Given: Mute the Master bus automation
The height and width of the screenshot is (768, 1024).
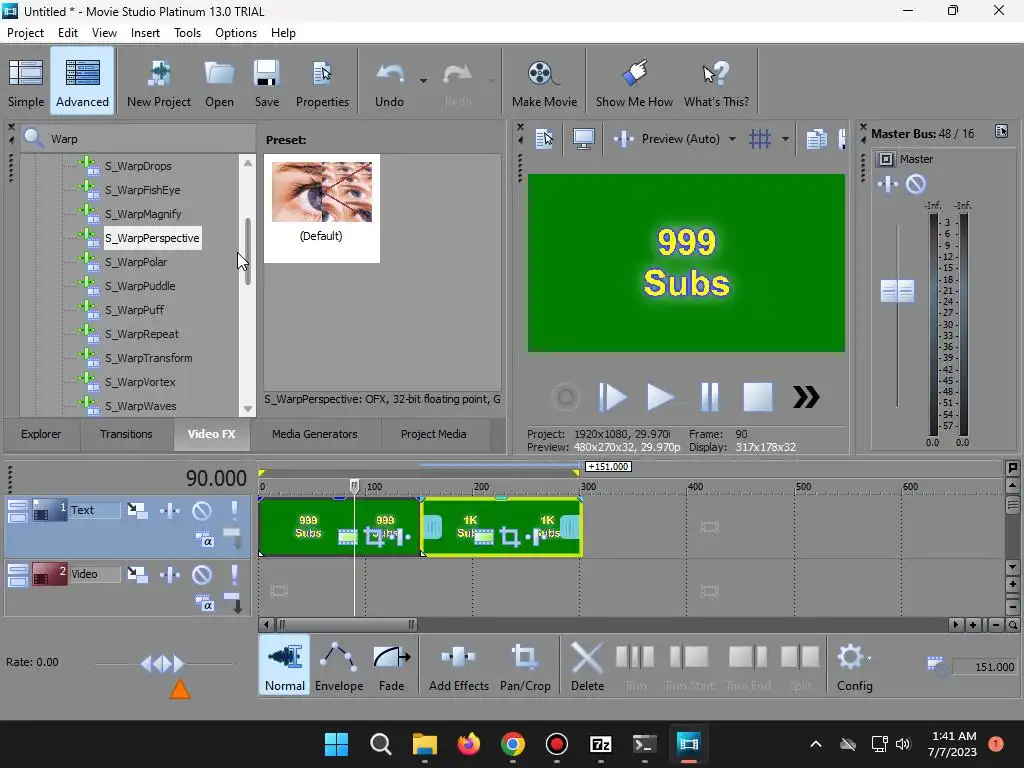Looking at the screenshot, I should click(x=916, y=184).
